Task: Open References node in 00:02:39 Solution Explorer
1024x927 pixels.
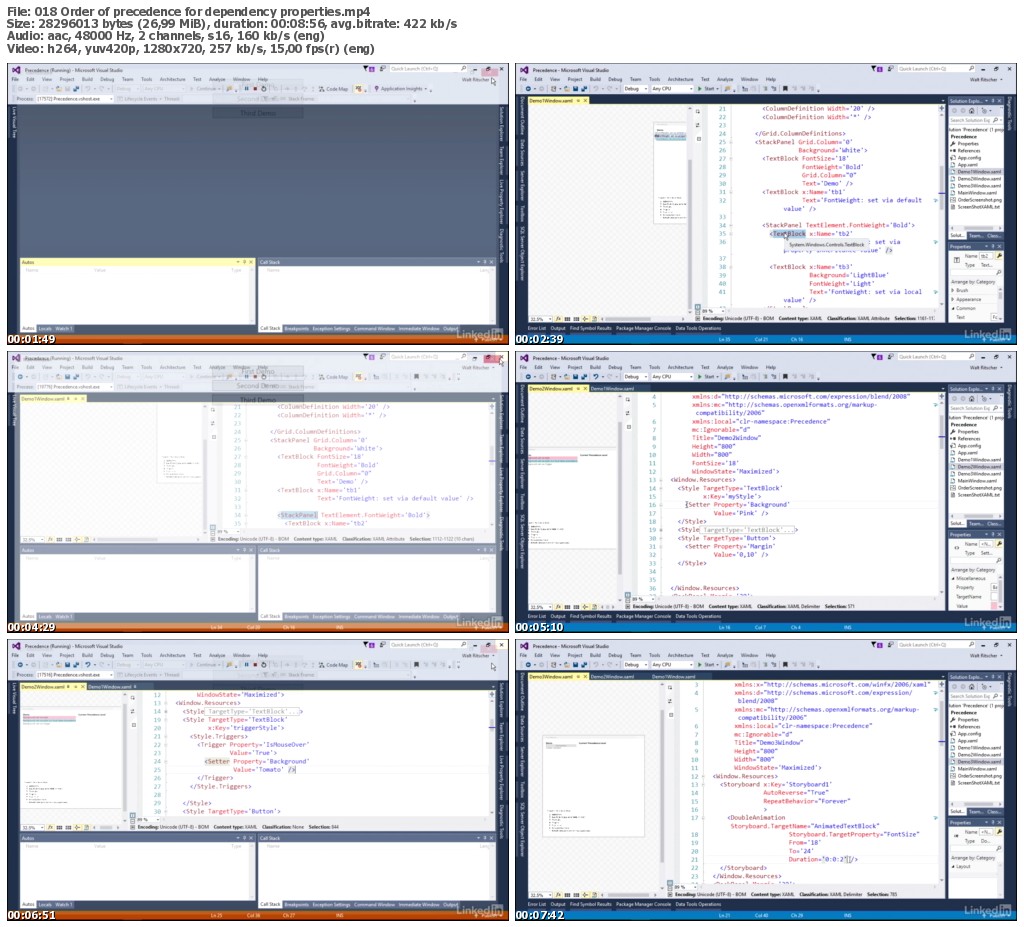Action: (x=968, y=150)
